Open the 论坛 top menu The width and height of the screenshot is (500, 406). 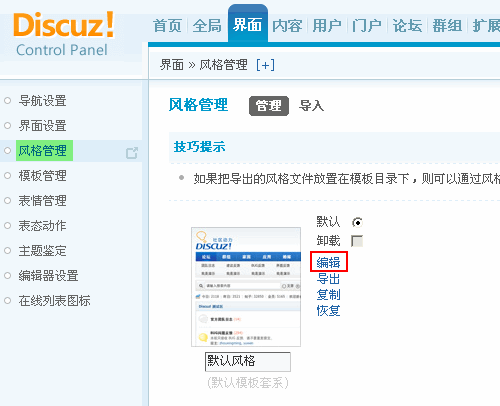[x=407, y=26]
